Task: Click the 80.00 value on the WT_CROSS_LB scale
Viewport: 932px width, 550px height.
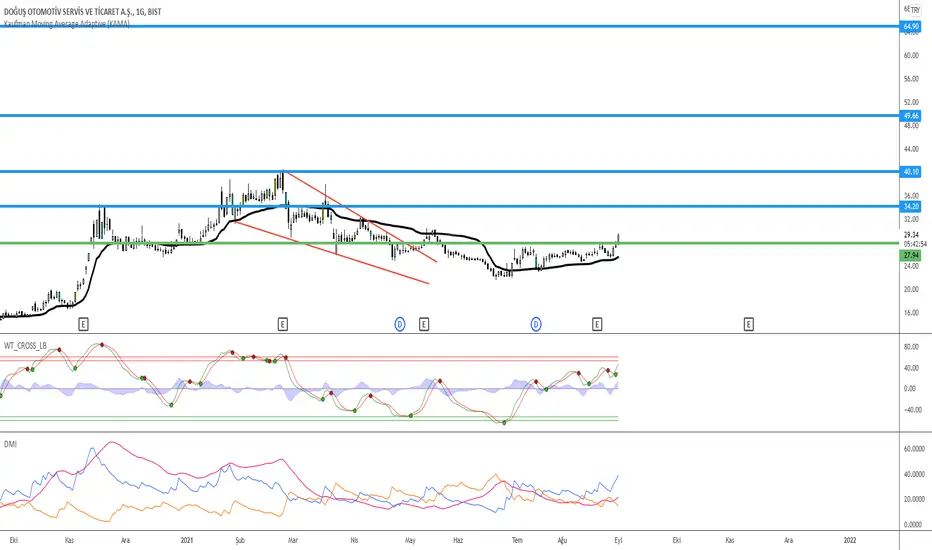Action: [x=910, y=347]
